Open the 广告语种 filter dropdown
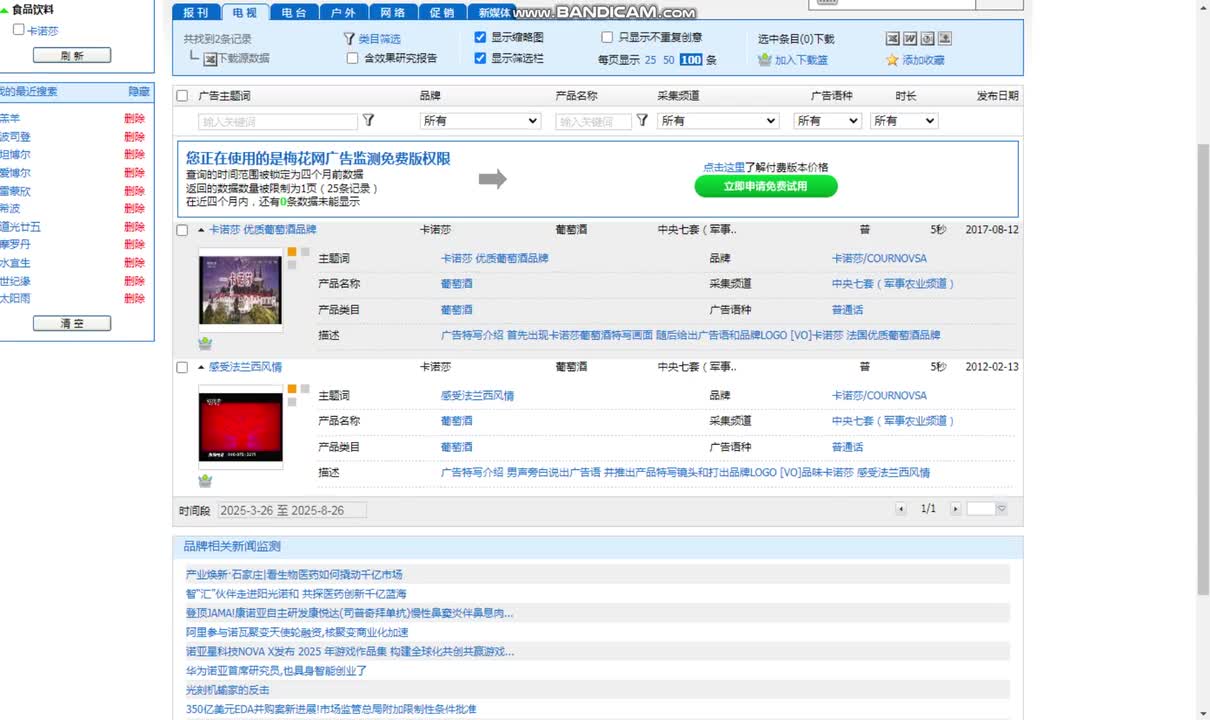The image size is (1210, 720). 827,120
